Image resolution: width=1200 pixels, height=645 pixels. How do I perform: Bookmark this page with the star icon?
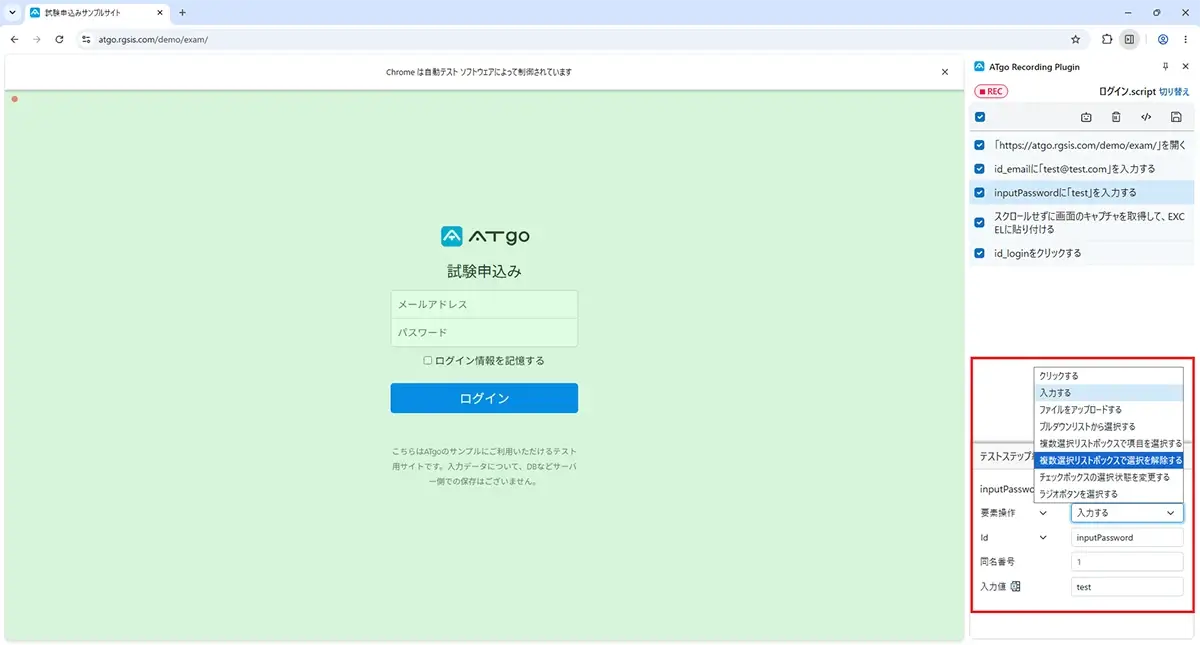1076,40
